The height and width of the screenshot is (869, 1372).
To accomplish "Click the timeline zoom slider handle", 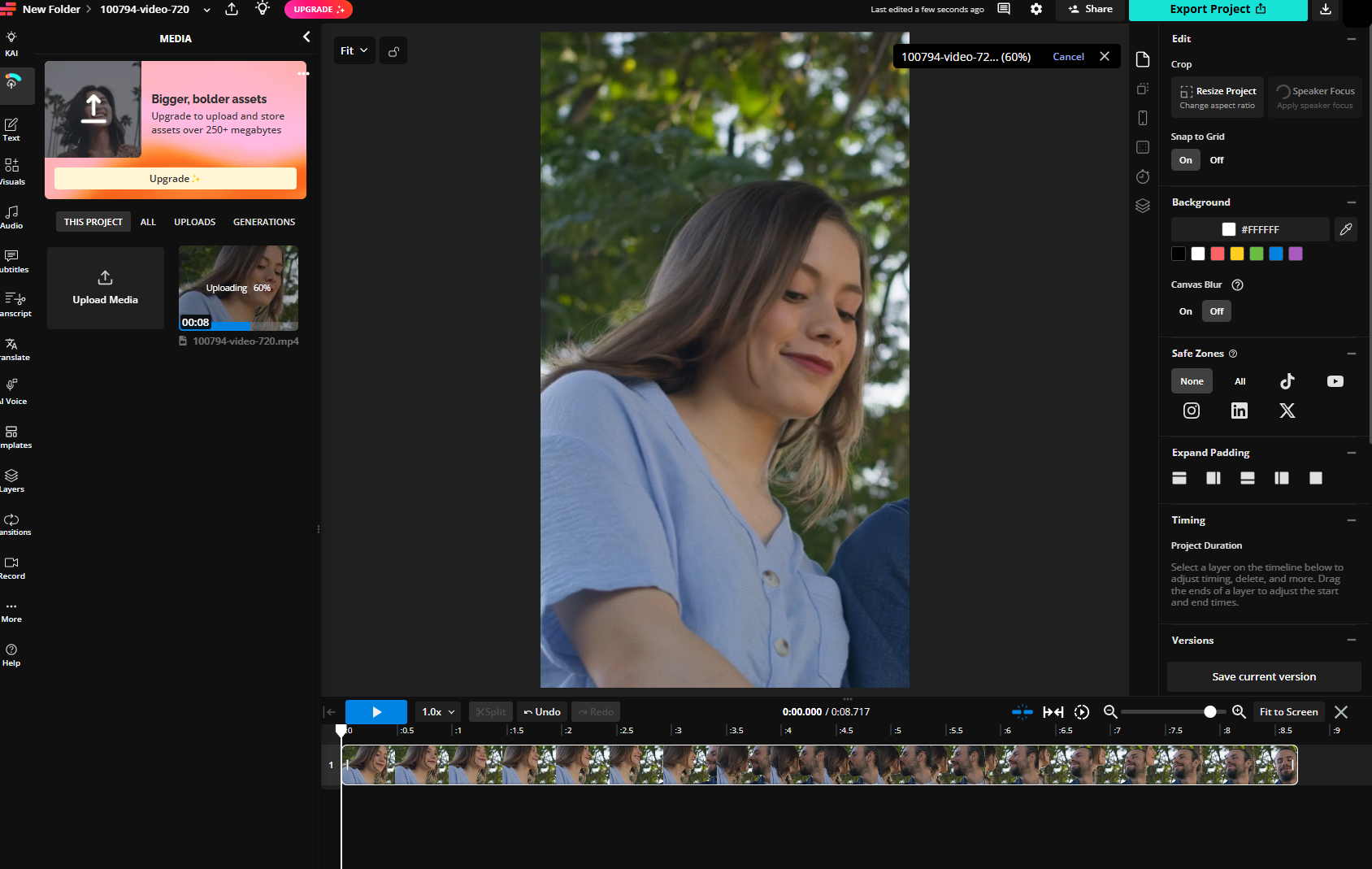I will [x=1210, y=712].
